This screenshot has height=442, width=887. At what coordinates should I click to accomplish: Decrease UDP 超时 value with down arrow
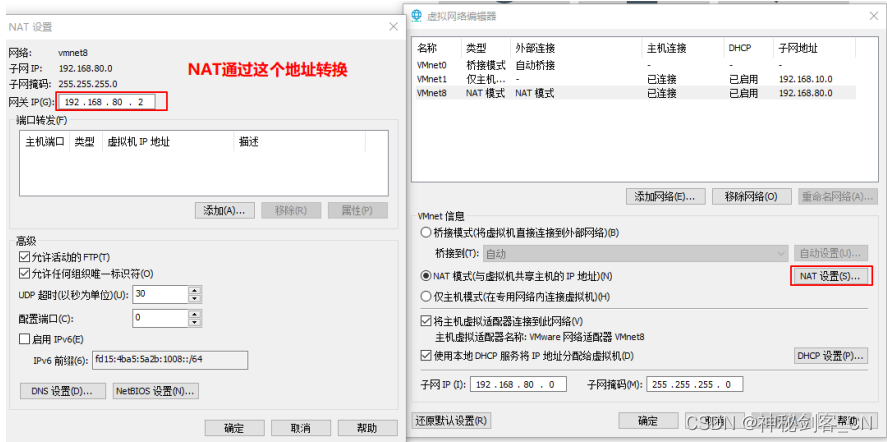(x=195, y=298)
